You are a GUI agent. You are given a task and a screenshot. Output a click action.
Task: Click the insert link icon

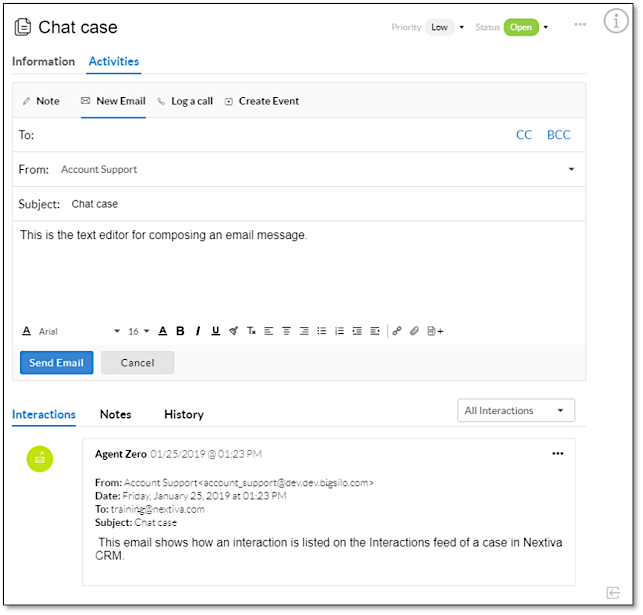point(397,331)
